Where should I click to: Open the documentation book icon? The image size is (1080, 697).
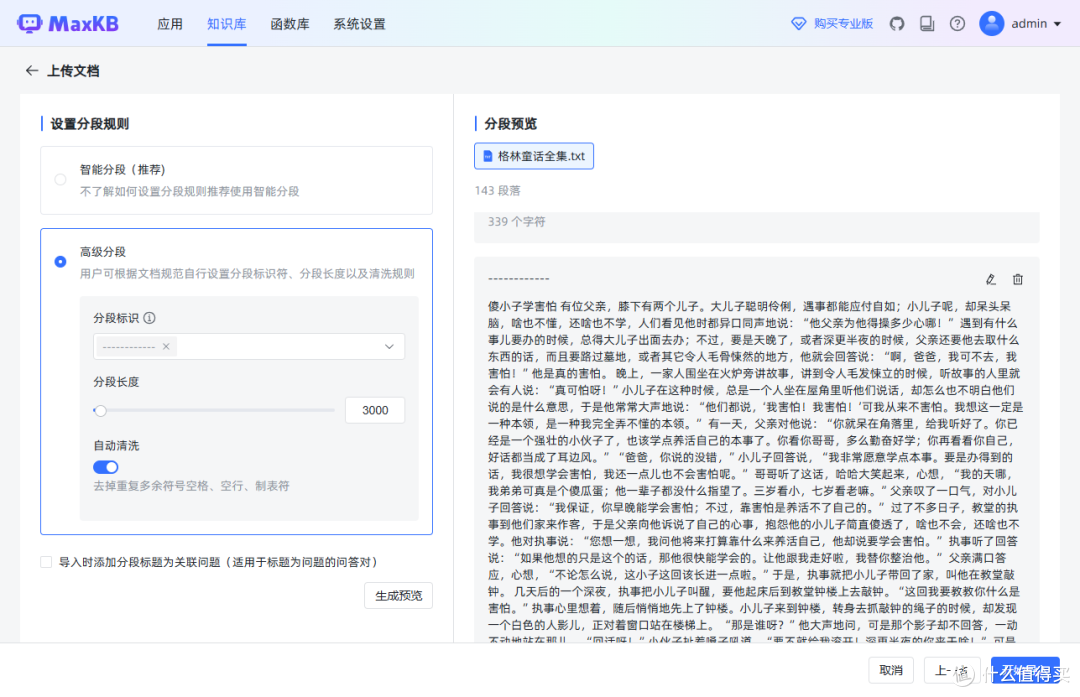(x=927, y=22)
